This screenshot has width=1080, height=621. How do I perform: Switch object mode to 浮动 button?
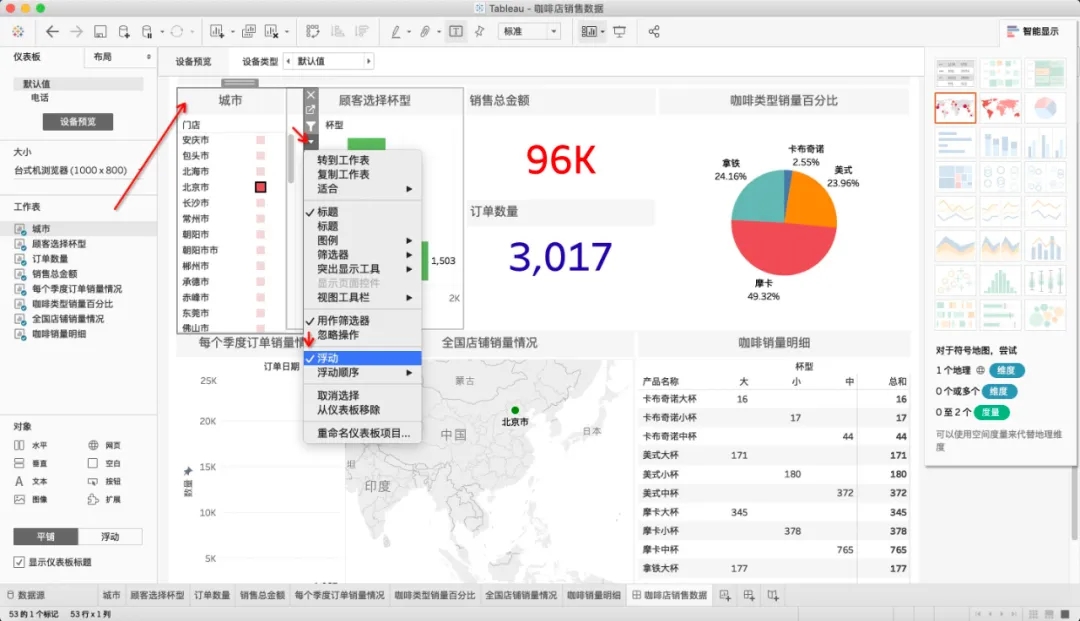(x=110, y=537)
